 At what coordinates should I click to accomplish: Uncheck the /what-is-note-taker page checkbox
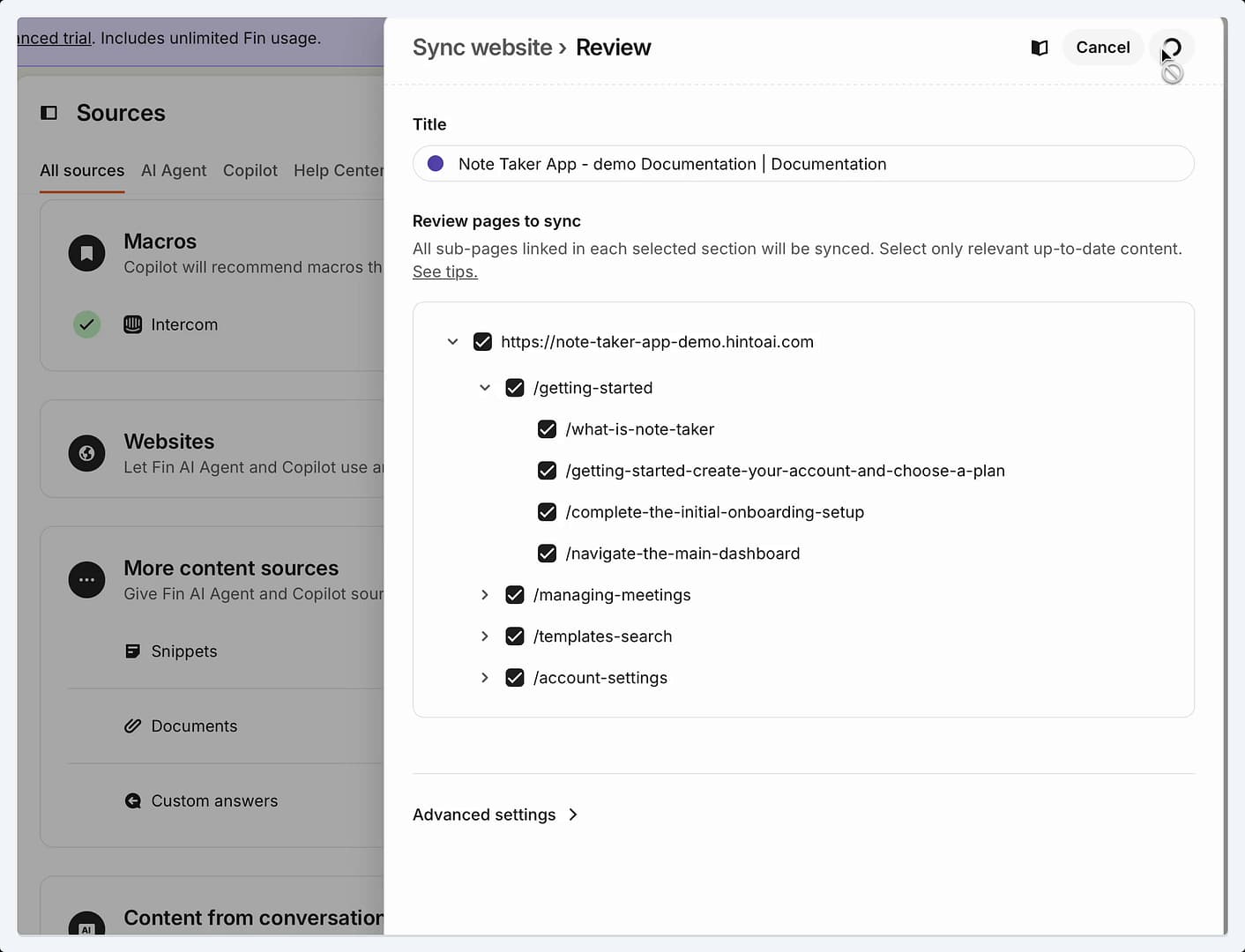(x=547, y=429)
